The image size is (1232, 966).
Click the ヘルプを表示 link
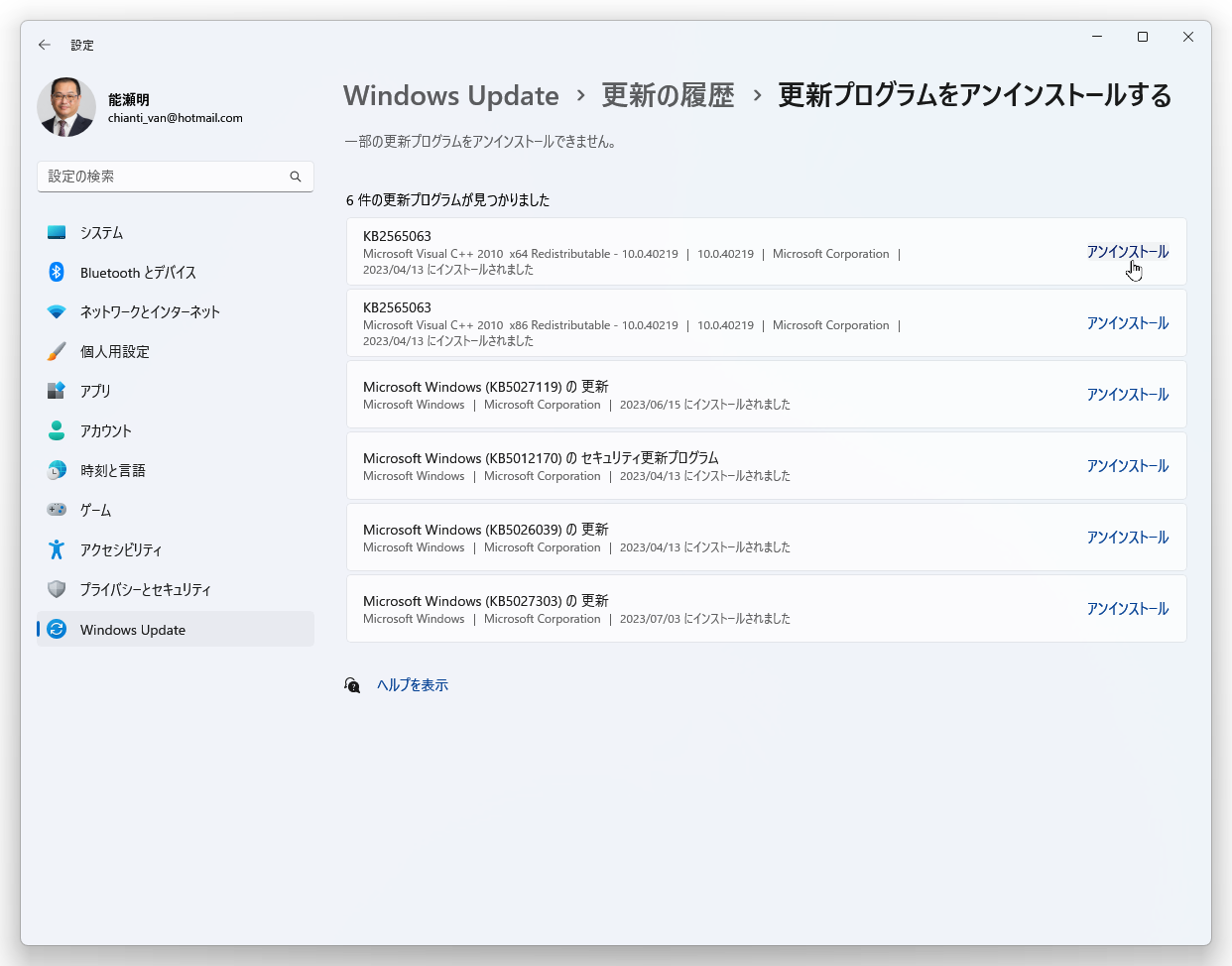point(413,685)
